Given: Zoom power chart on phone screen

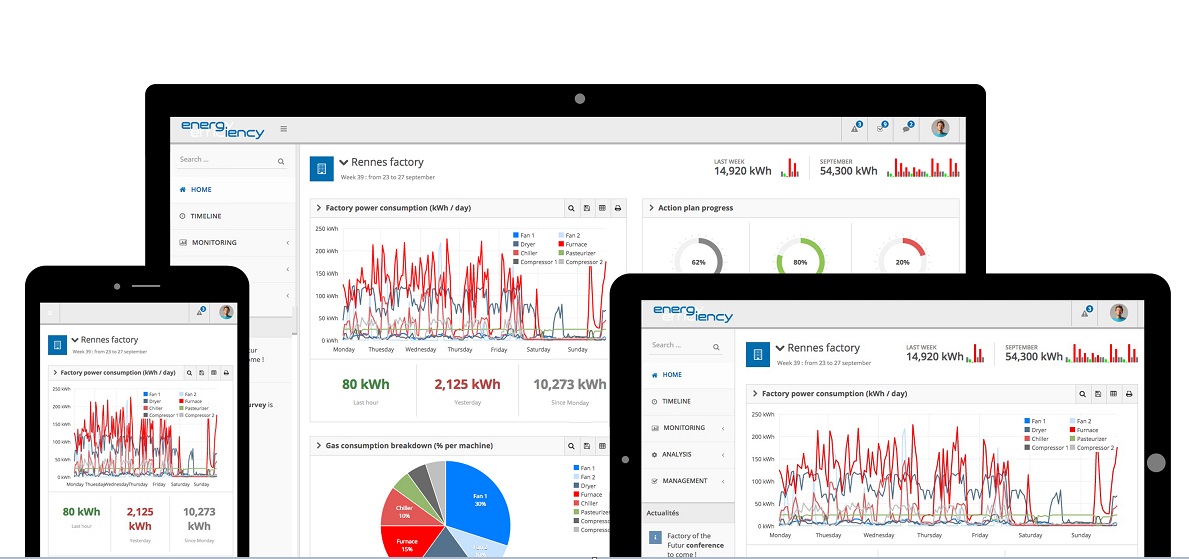Looking at the screenshot, I should (x=190, y=372).
